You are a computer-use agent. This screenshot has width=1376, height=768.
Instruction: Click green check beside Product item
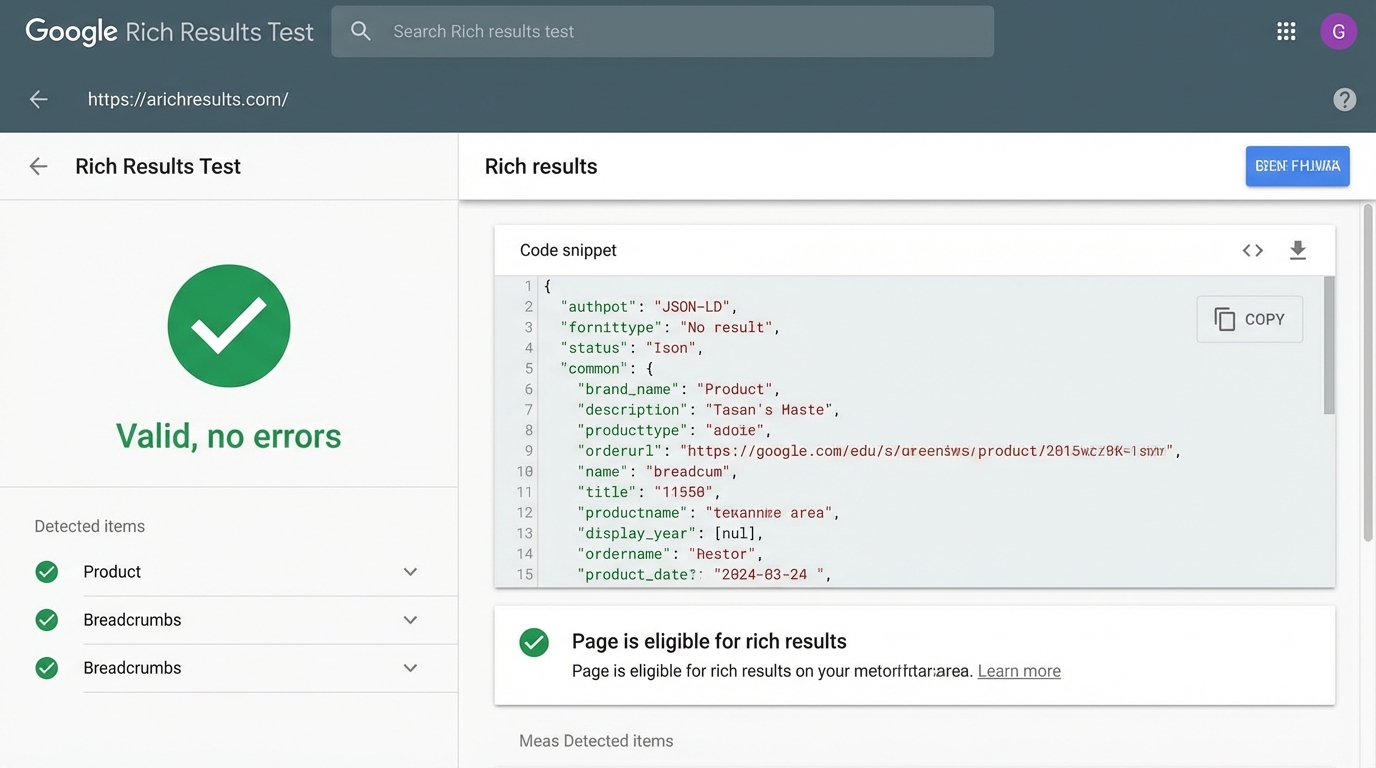pyautogui.click(x=47, y=572)
